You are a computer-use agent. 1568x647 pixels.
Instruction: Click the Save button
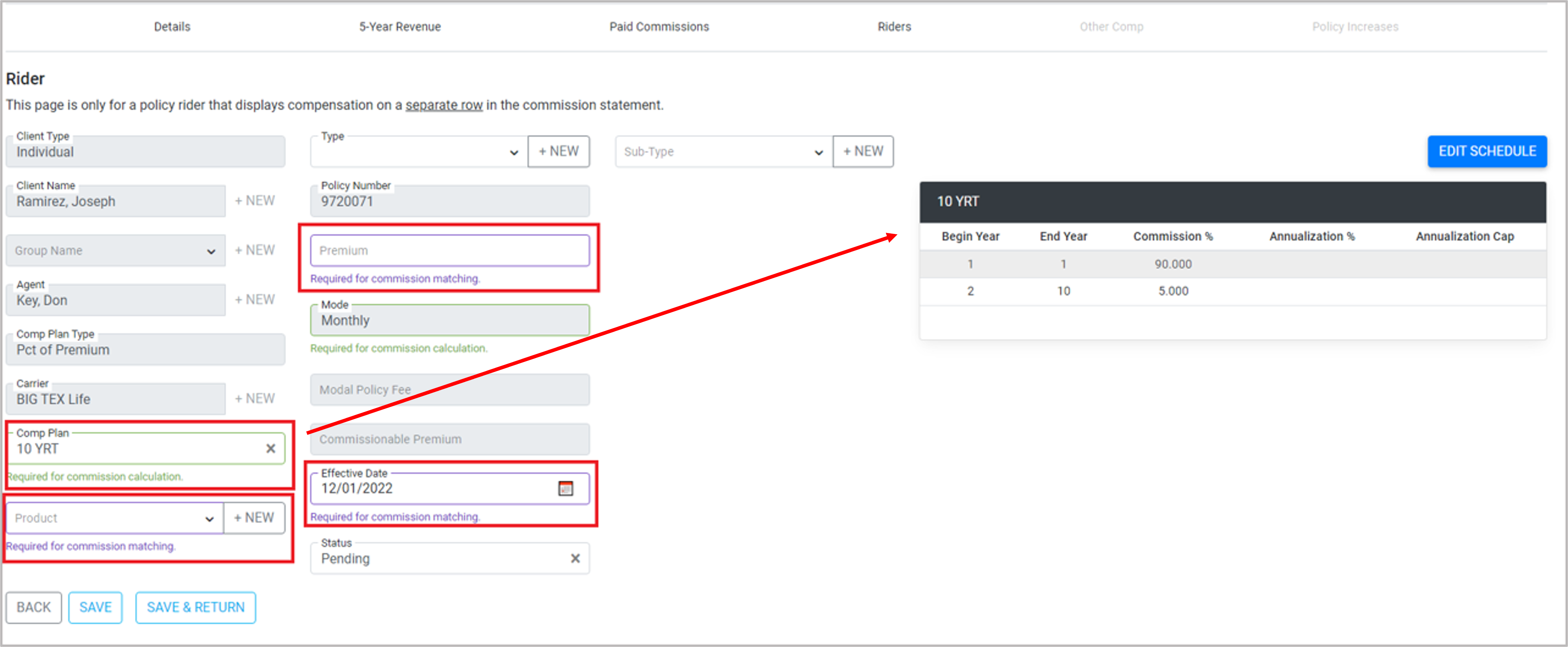pyautogui.click(x=95, y=607)
